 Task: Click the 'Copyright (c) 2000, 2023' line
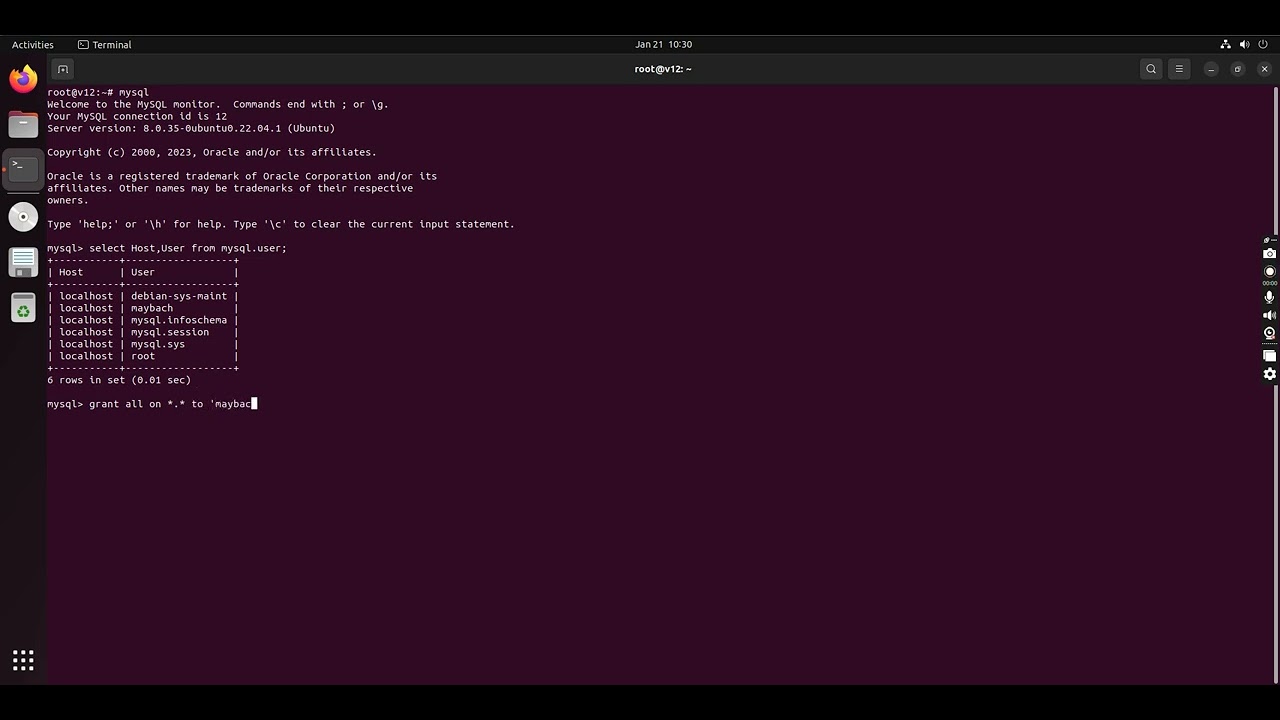point(212,152)
